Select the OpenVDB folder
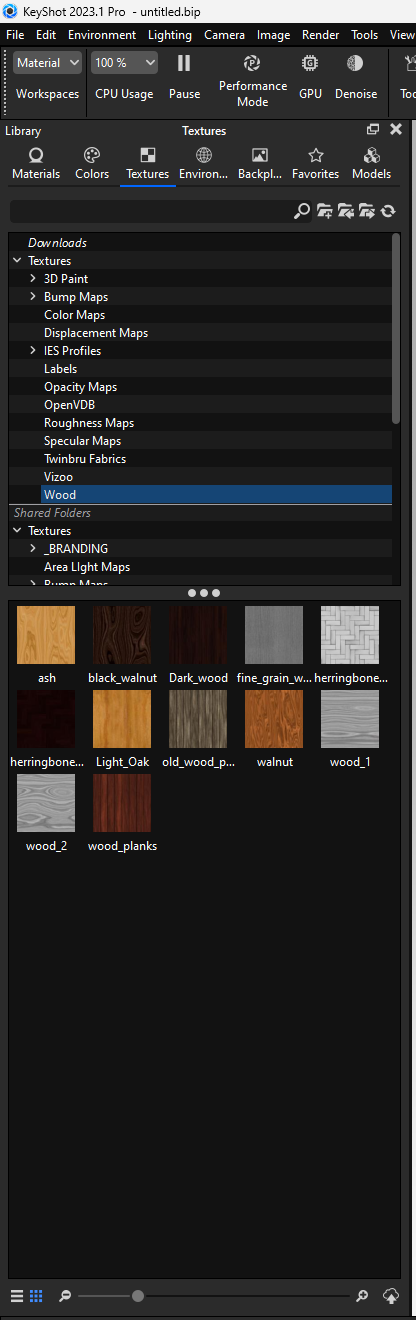The image size is (416, 1320). point(69,405)
